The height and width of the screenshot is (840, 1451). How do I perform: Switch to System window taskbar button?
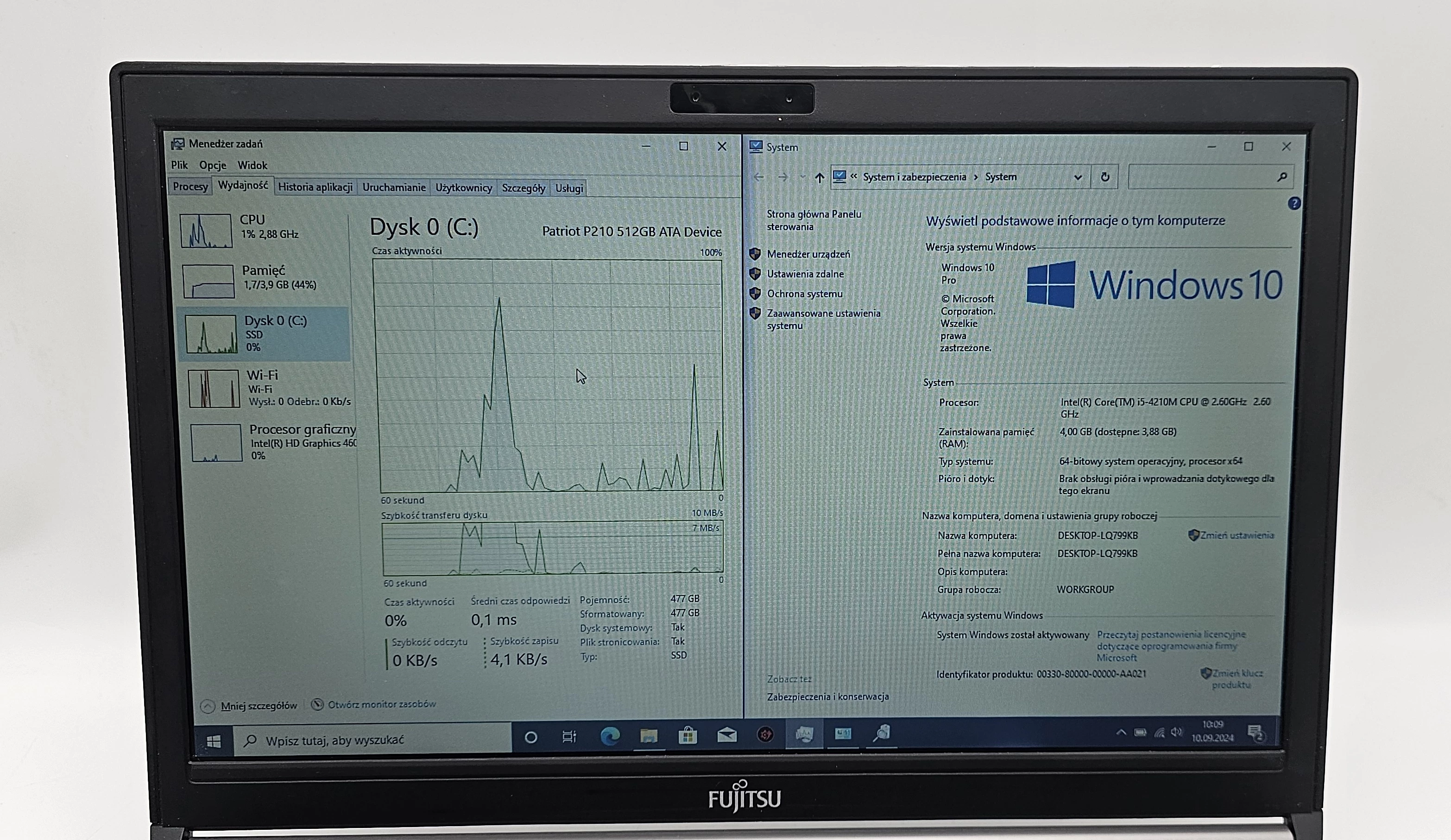tap(843, 733)
